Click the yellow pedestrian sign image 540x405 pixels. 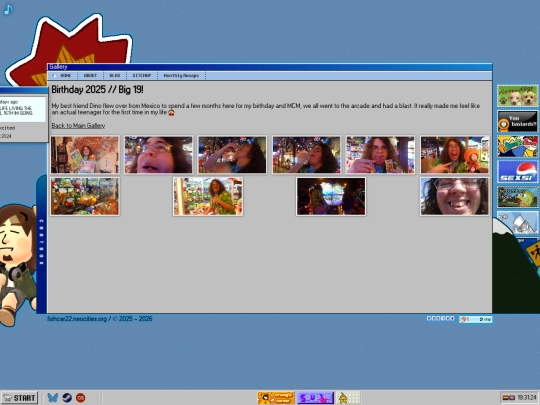[533, 254]
